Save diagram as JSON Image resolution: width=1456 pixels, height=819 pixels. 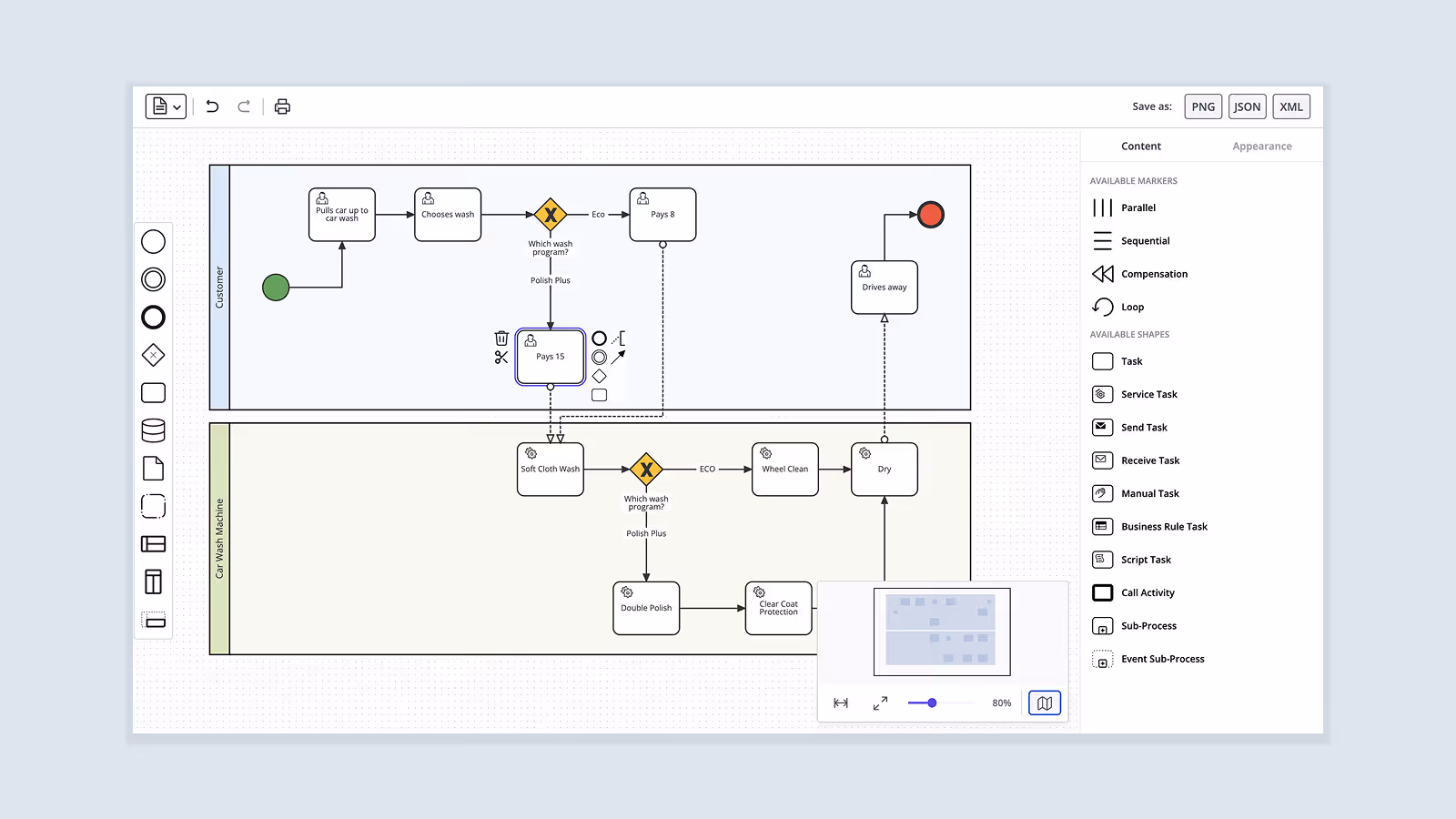[1247, 106]
